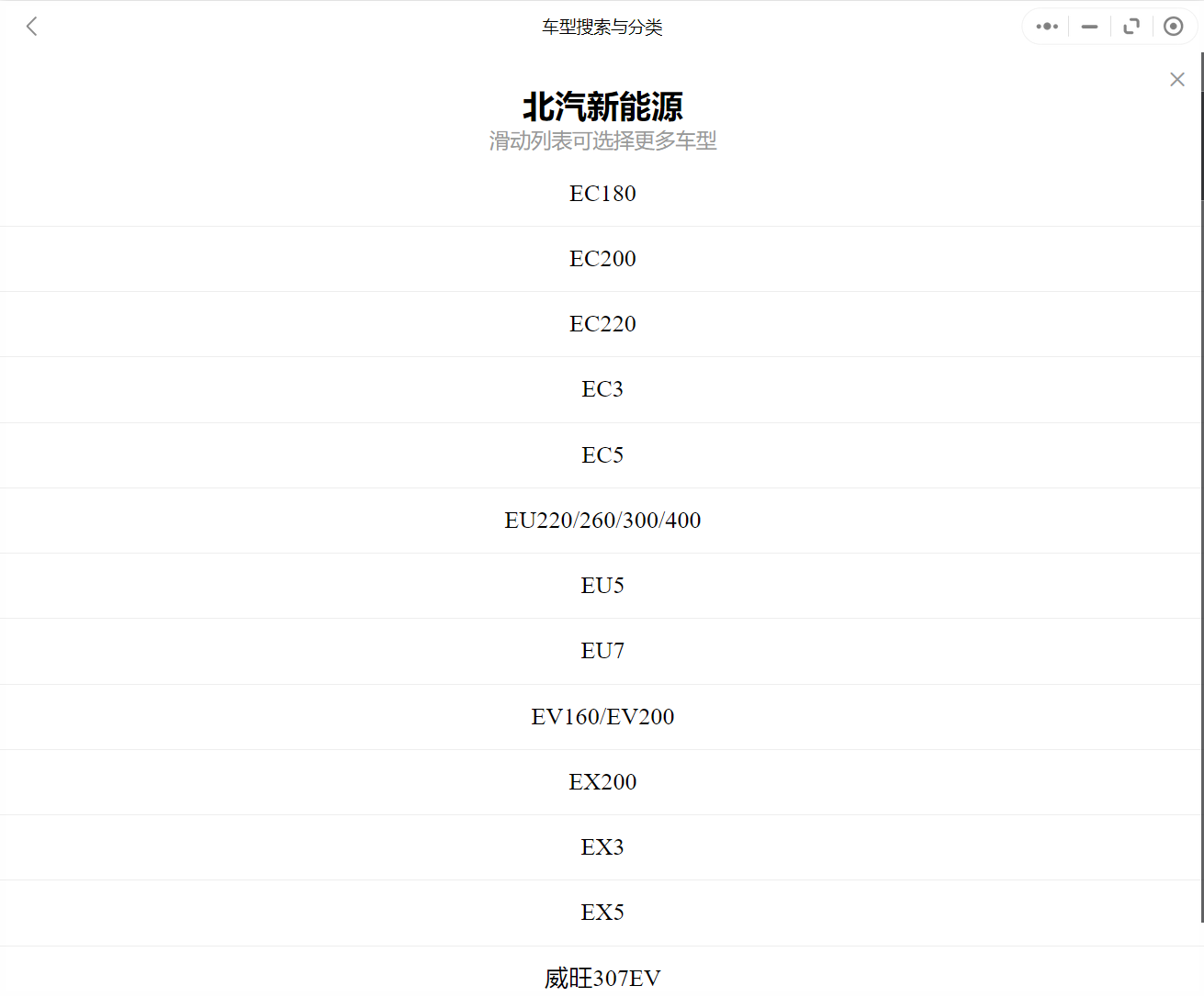This screenshot has height=997, width=1204.
Task: Select the EV160/EV200 entry
Action: coord(602,717)
